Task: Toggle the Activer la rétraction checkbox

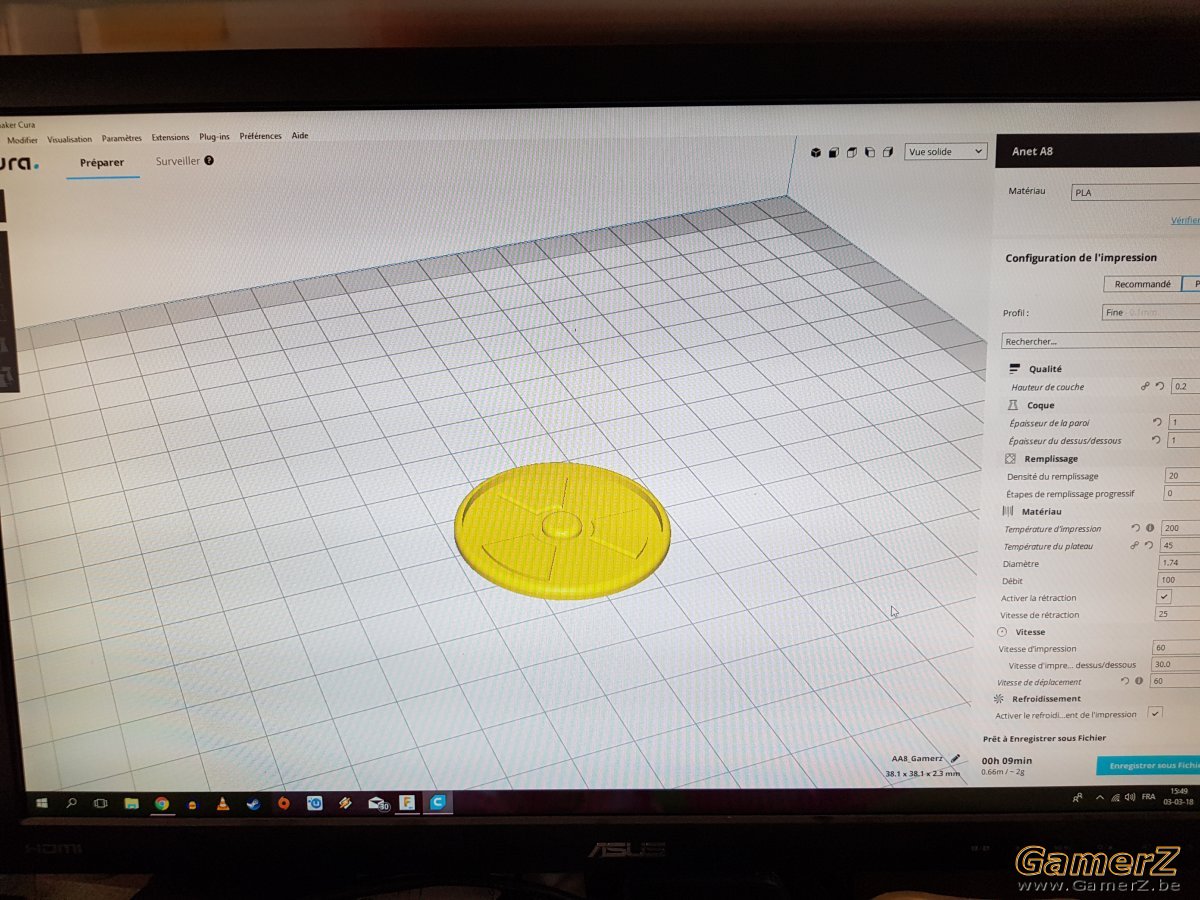Action: tap(1163, 597)
